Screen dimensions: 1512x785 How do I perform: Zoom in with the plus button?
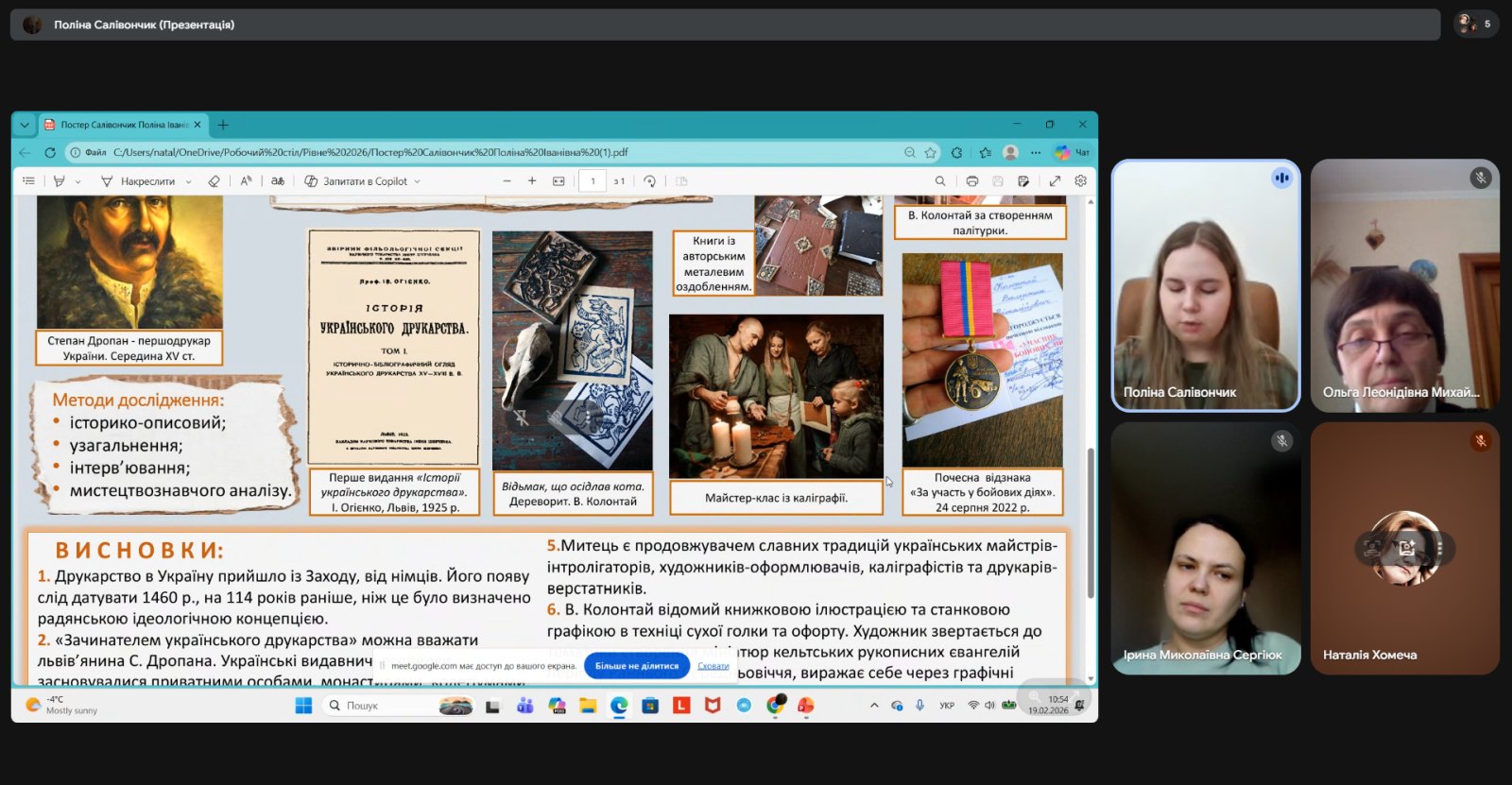point(532,181)
